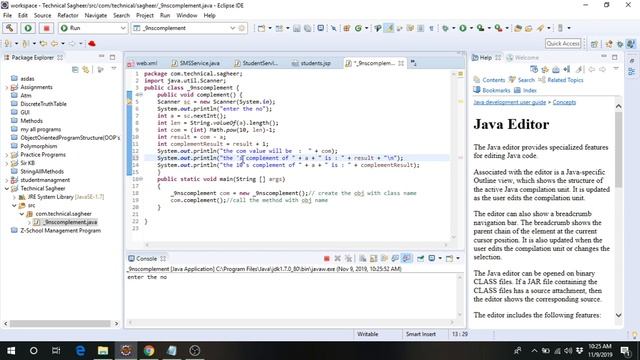Image resolution: width=640 pixels, height=360 pixels.
Task: Open the Window menu
Action: [x=187, y=16]
